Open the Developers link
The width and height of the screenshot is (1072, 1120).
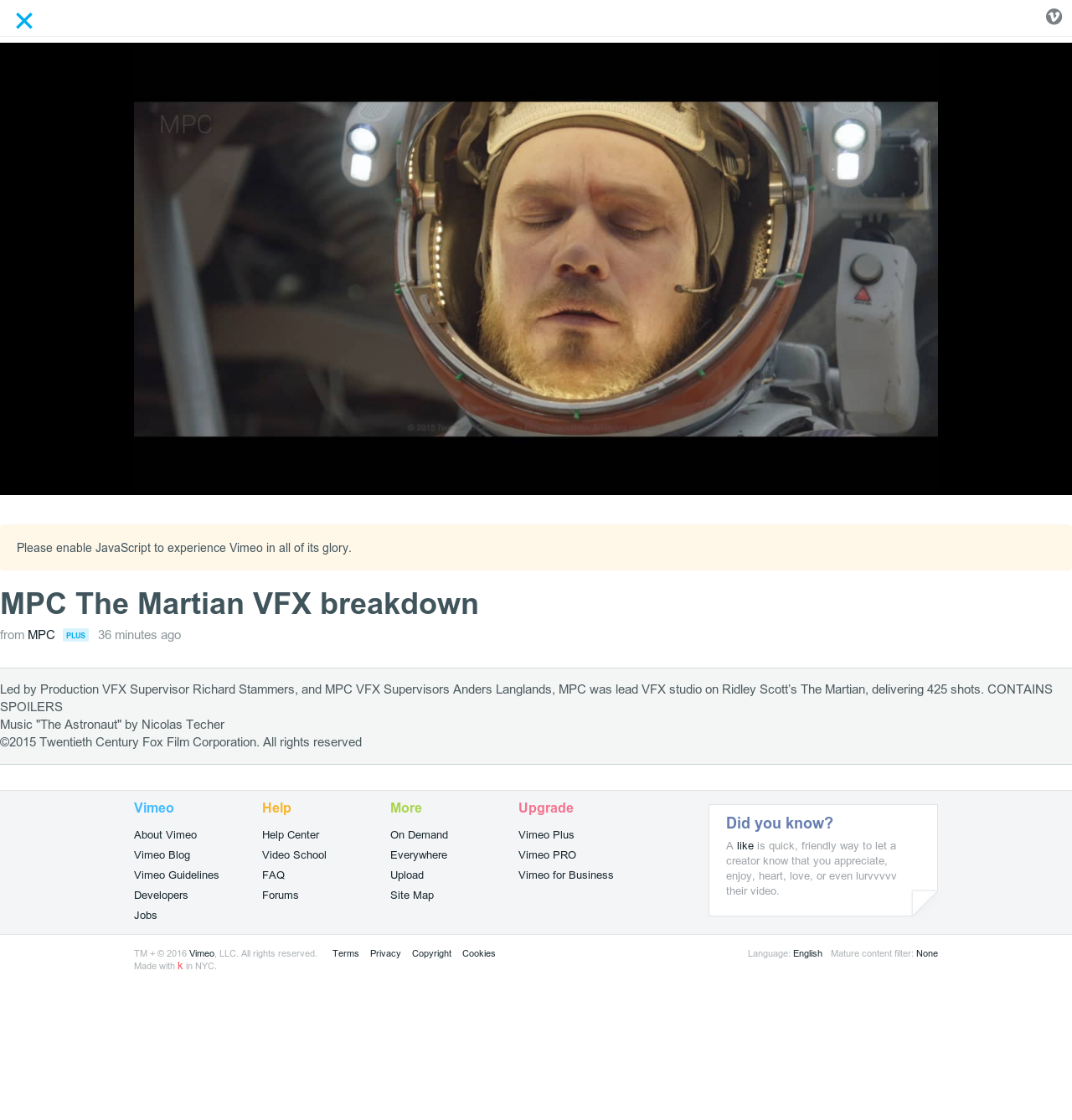[161, 895]
